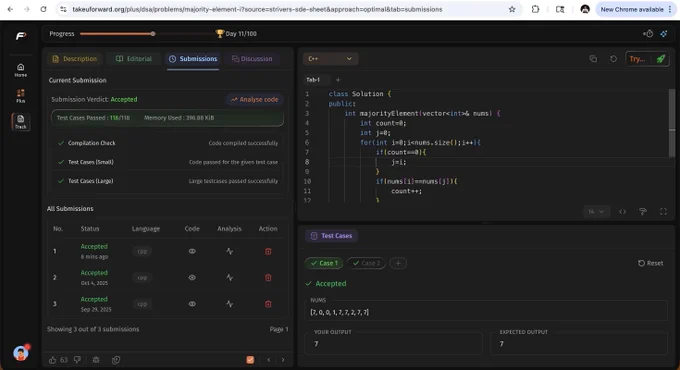Toggle the orange completion checkbox
This screenshot has width=680, height=370.
pos(250,360)
